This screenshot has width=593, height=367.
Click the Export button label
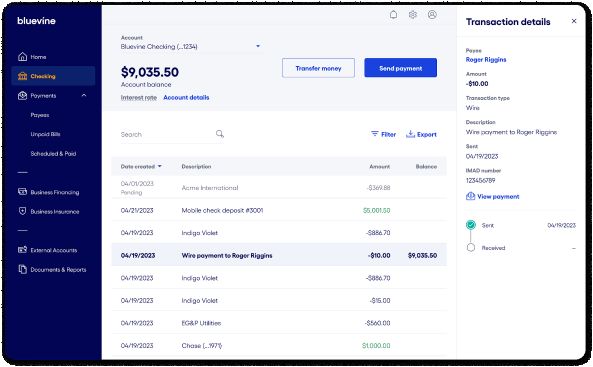click(427, 134)
